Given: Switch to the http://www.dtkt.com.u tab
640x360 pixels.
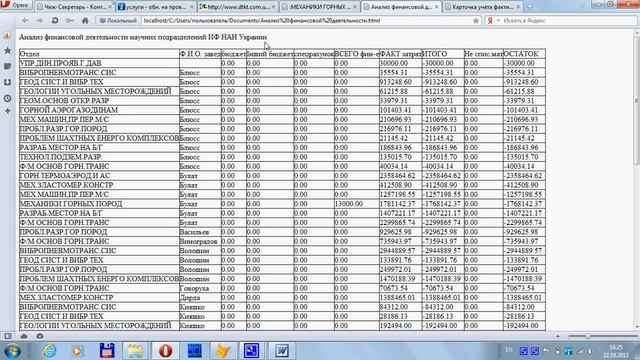Looking at the screenshot, I should (x=238, y=7).
